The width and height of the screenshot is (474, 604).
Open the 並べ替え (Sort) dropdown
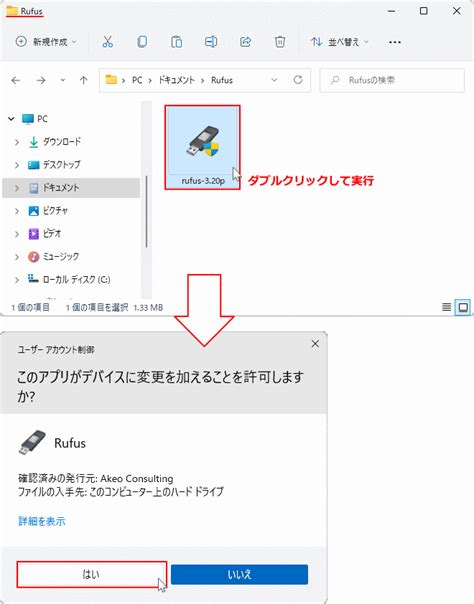click(340, 42)
